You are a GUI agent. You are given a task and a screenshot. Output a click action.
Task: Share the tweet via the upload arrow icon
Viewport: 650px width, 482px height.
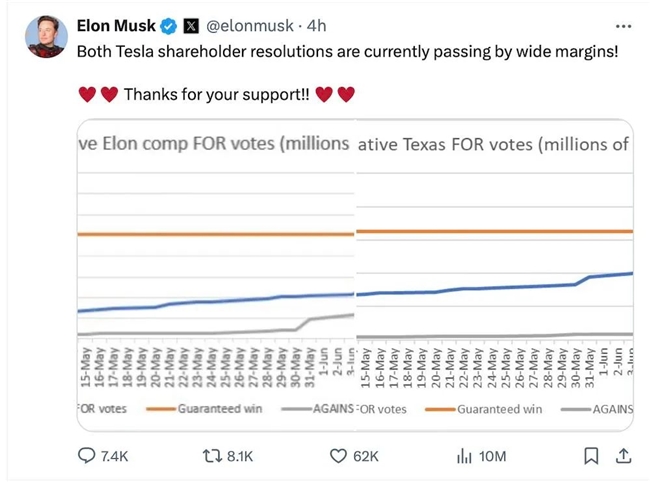click(x=623, y=456)
